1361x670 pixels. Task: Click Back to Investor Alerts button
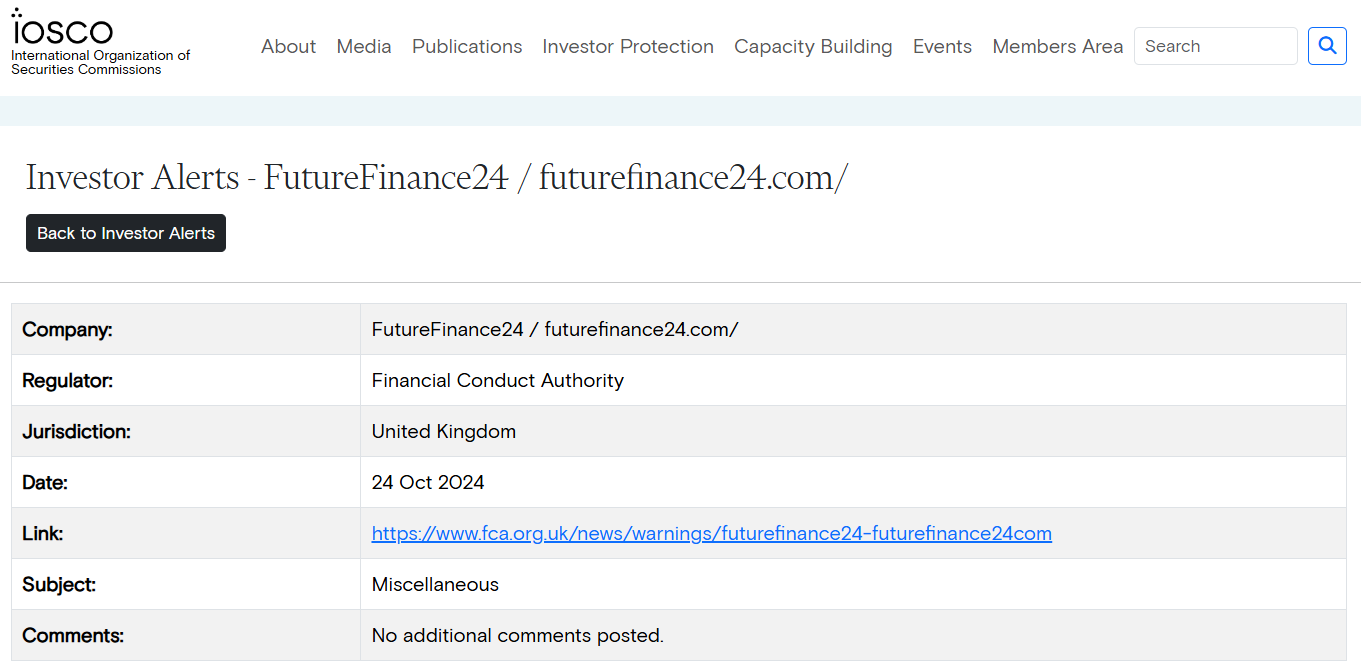click(x=125, y=232)
